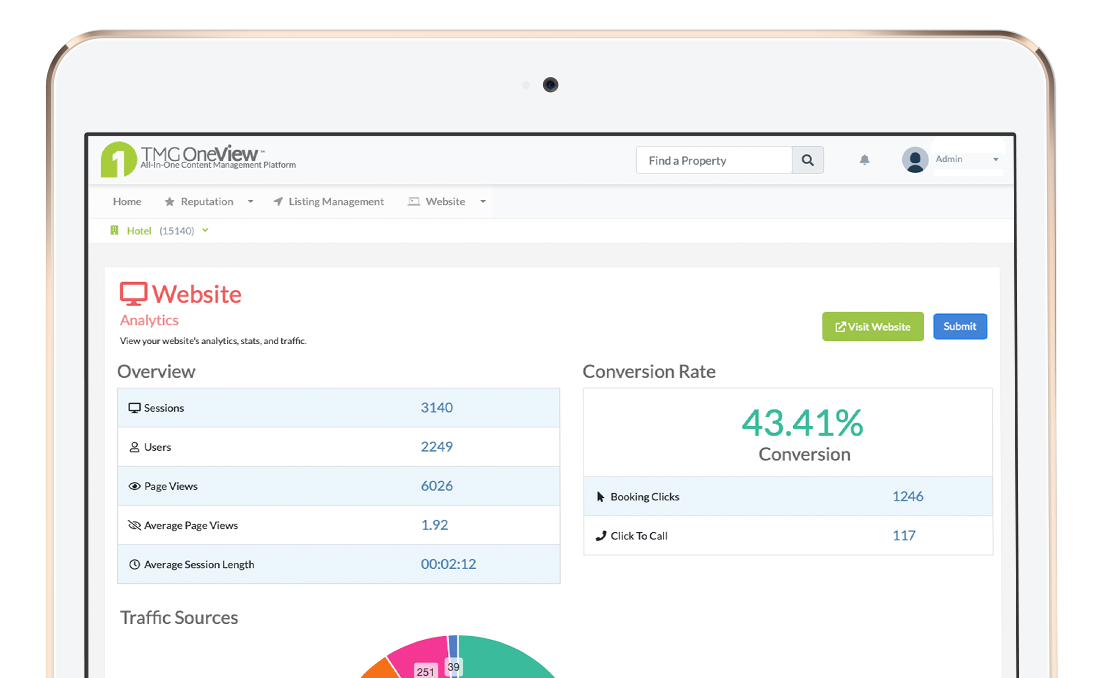Expand the Admin account dropdown arrow

click(995, 160)
